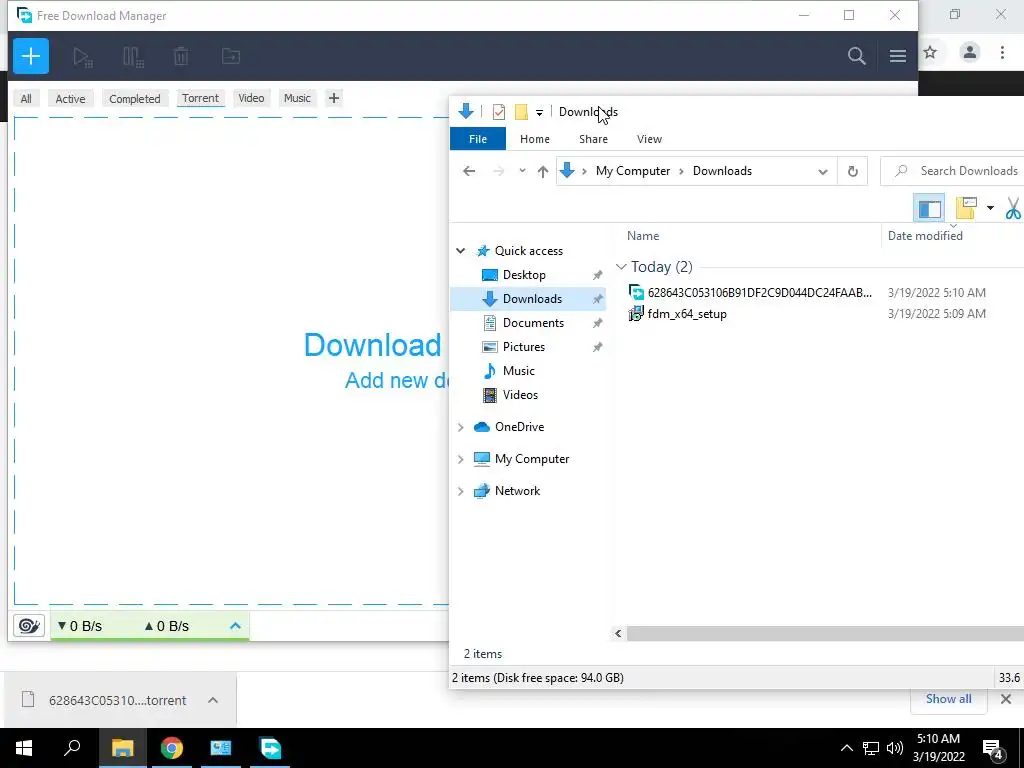Select the Music filter tab
The width and height of the screenshot is (1024, 768).
(297, 98)
